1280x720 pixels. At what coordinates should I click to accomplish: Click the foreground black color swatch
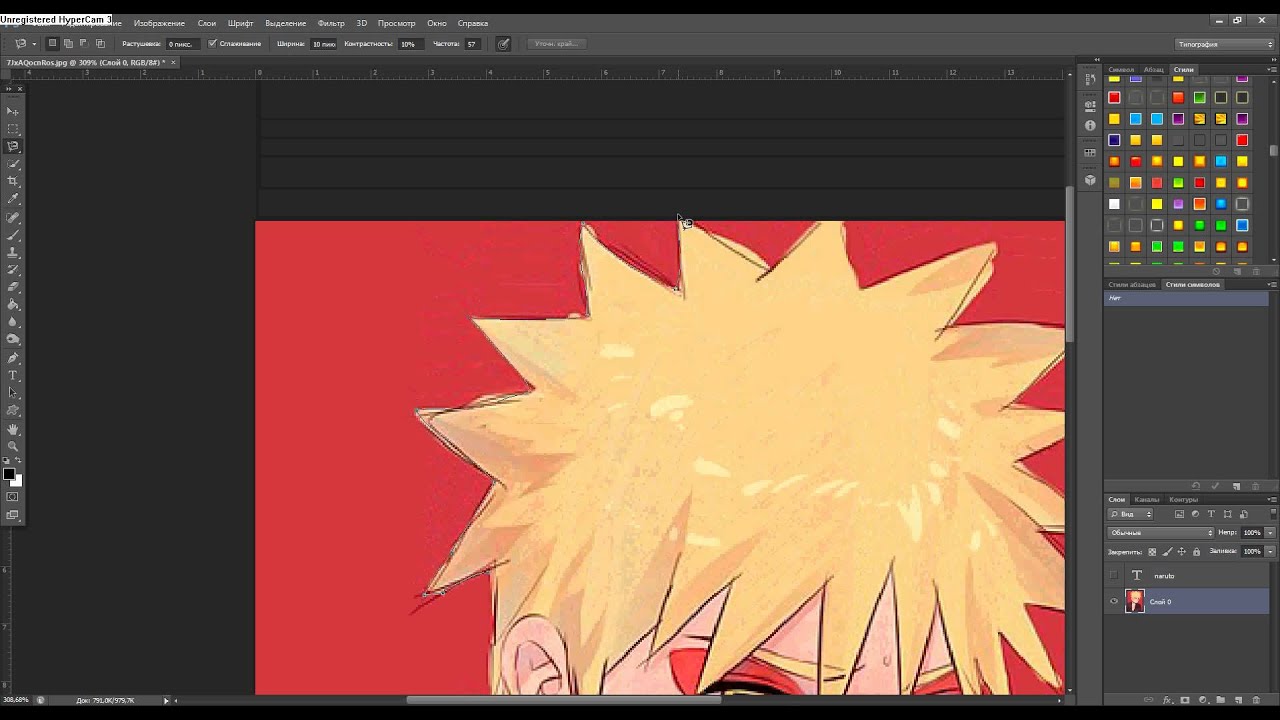pyautogui.click(x=9, y=474)
